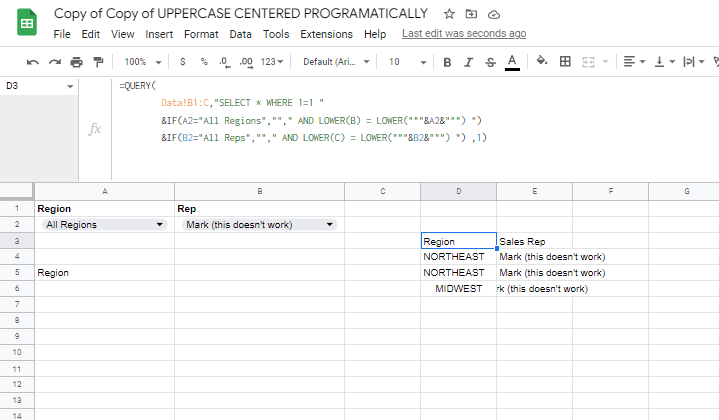The width and height of the screenshot is (719, 420).
Task: Select NORTHEAST cell in row 4
Action: [459, 256]
